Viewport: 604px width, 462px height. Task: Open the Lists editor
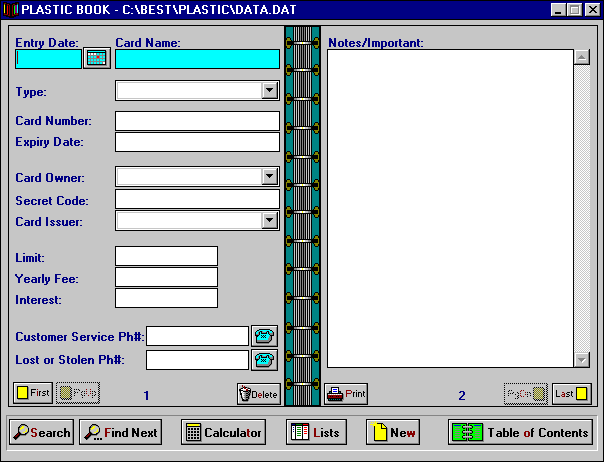tap(316, 432)
